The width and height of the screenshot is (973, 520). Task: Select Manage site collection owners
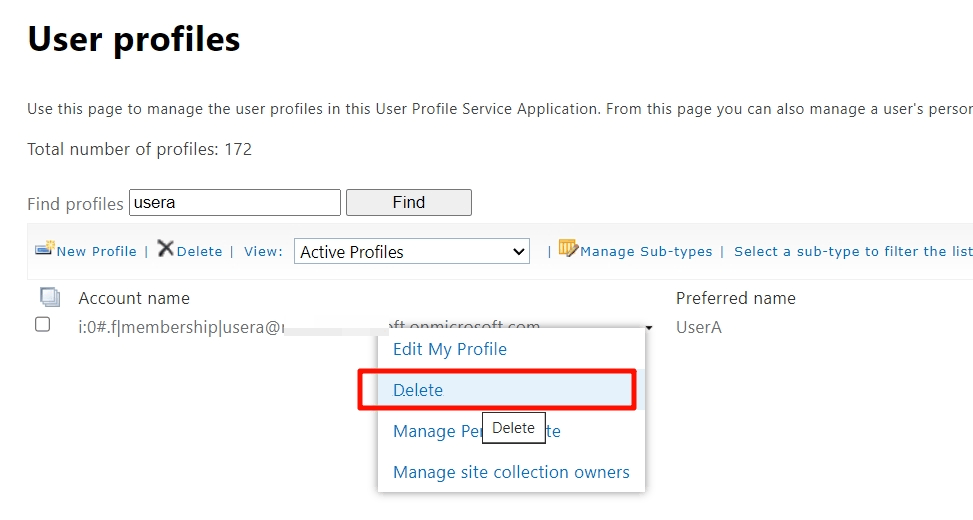[511, 472]
